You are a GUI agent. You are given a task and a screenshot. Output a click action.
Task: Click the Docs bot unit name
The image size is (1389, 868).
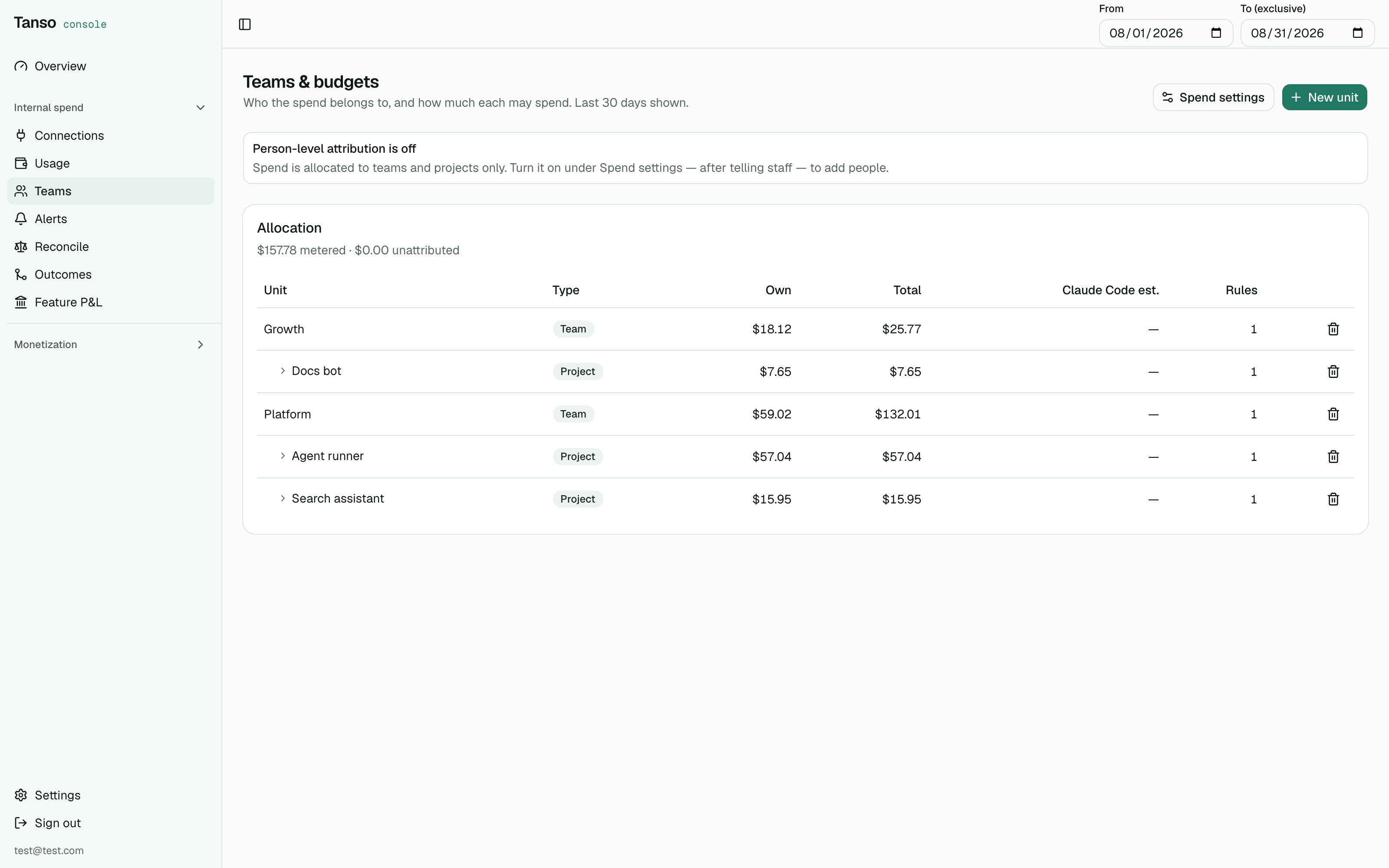tap(316, 371)
